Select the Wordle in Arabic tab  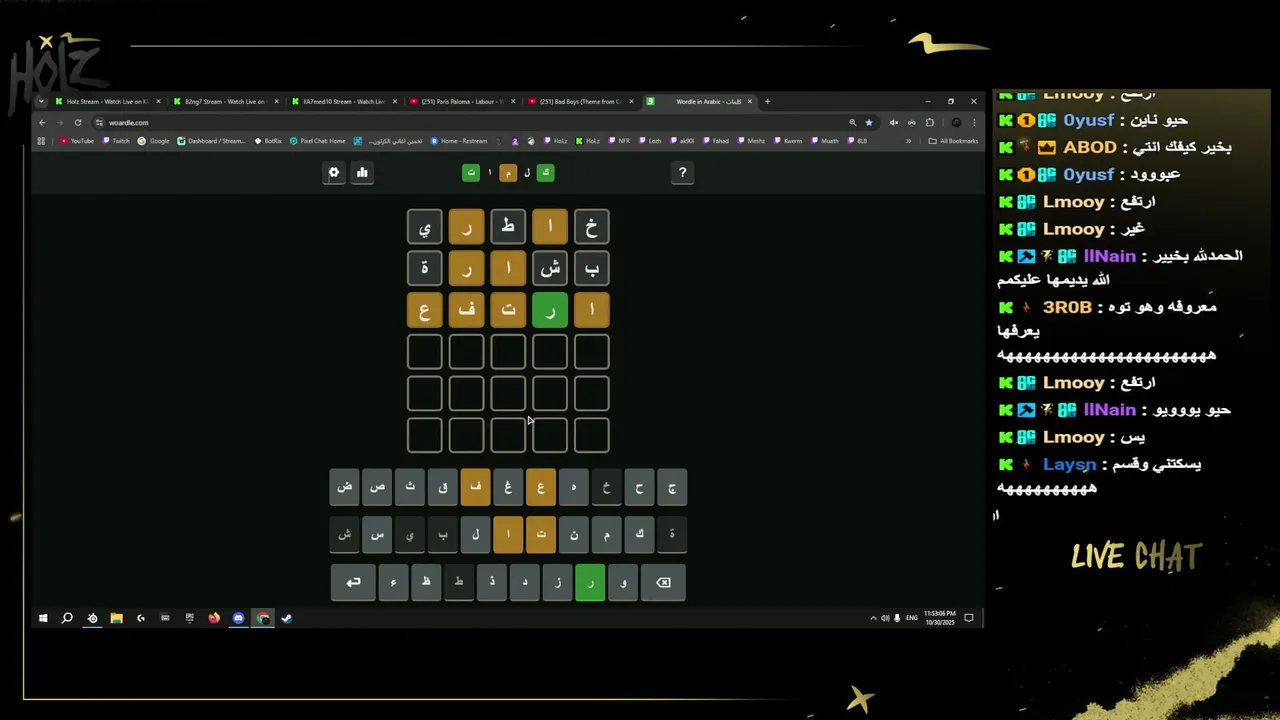(700, 101)
